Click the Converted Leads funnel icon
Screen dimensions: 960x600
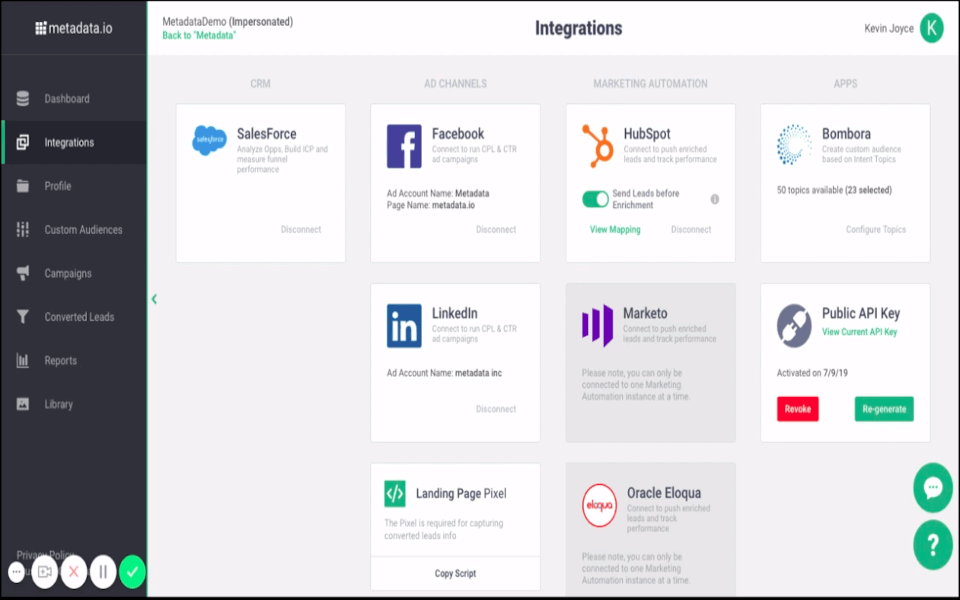(23, 317)
